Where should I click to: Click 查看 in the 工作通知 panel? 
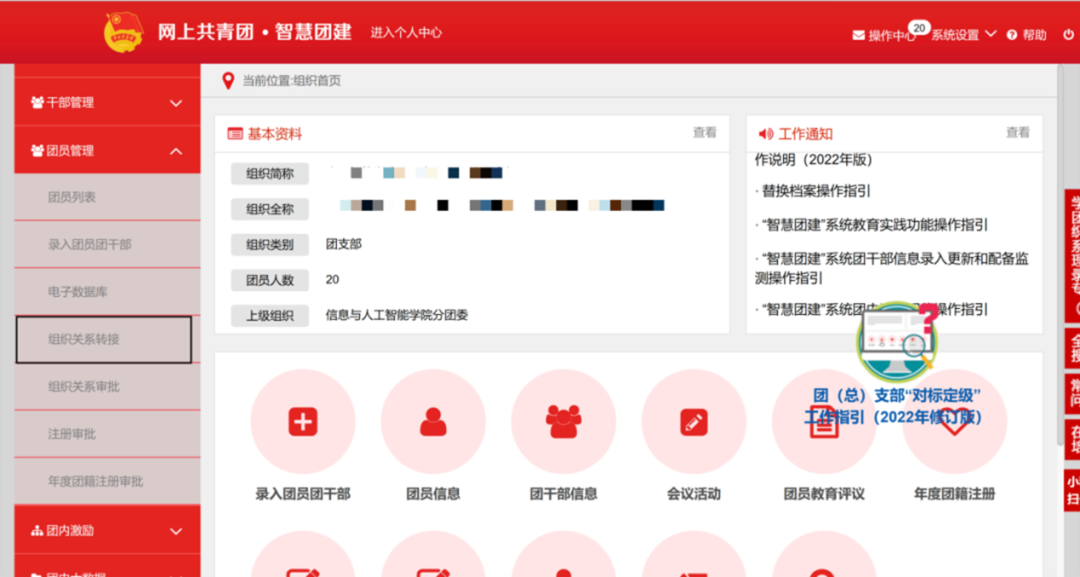[x=1018, y=133]
